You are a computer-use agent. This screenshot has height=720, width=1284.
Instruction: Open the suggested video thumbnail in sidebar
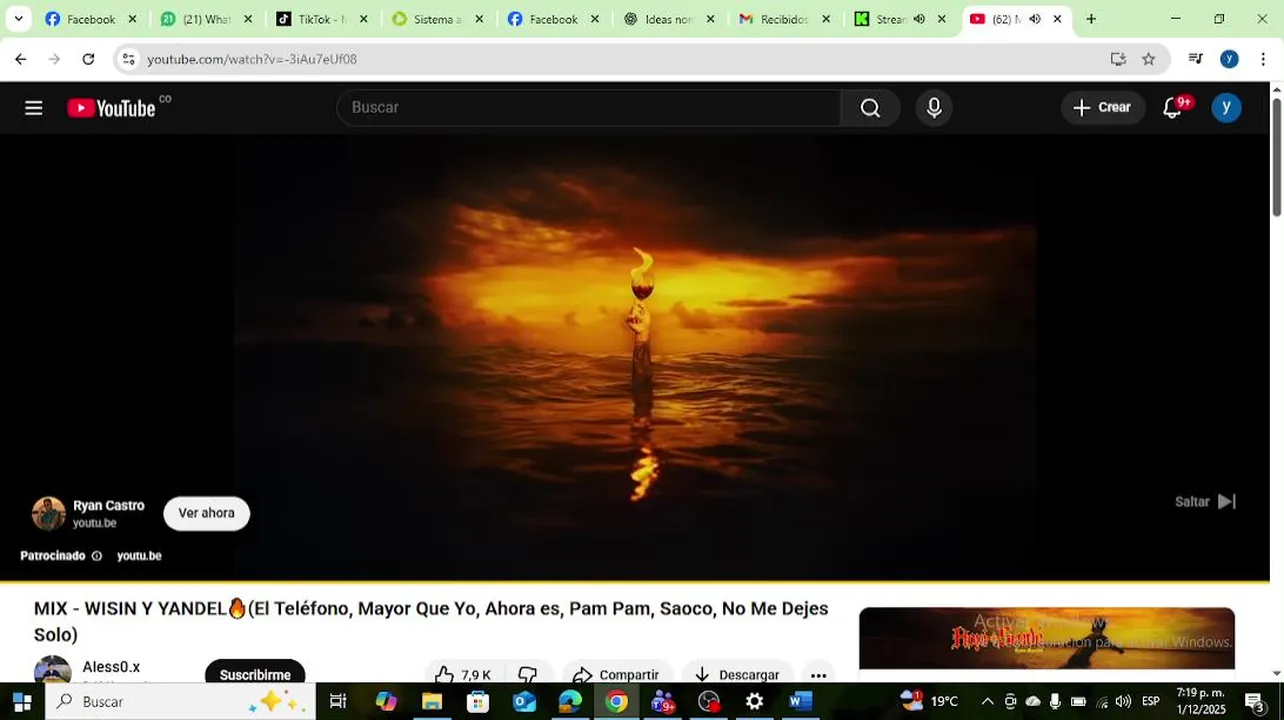tap(1046, 638)
